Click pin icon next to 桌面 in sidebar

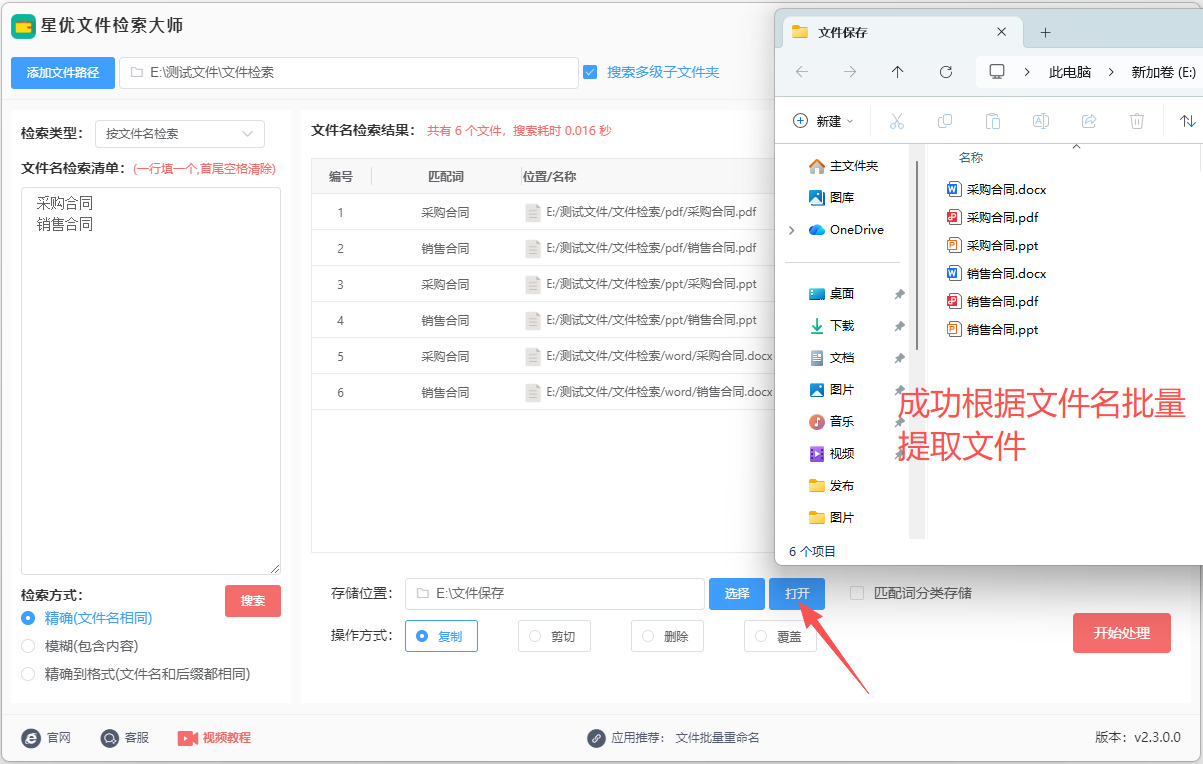click(899, 294)
